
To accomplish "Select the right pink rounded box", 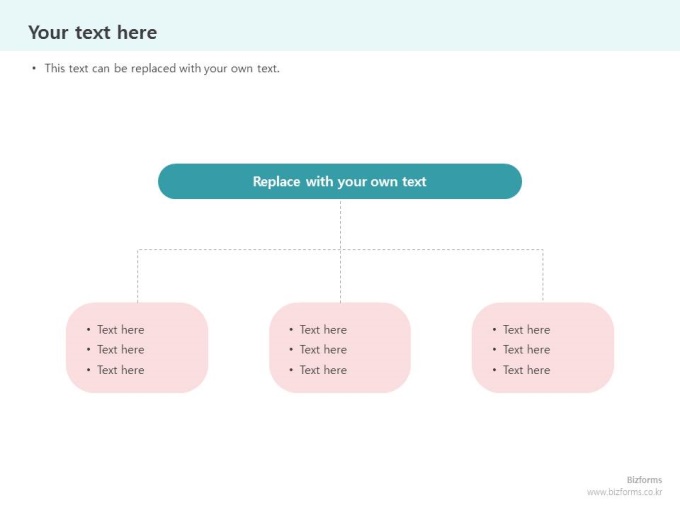I will point(543,347).
